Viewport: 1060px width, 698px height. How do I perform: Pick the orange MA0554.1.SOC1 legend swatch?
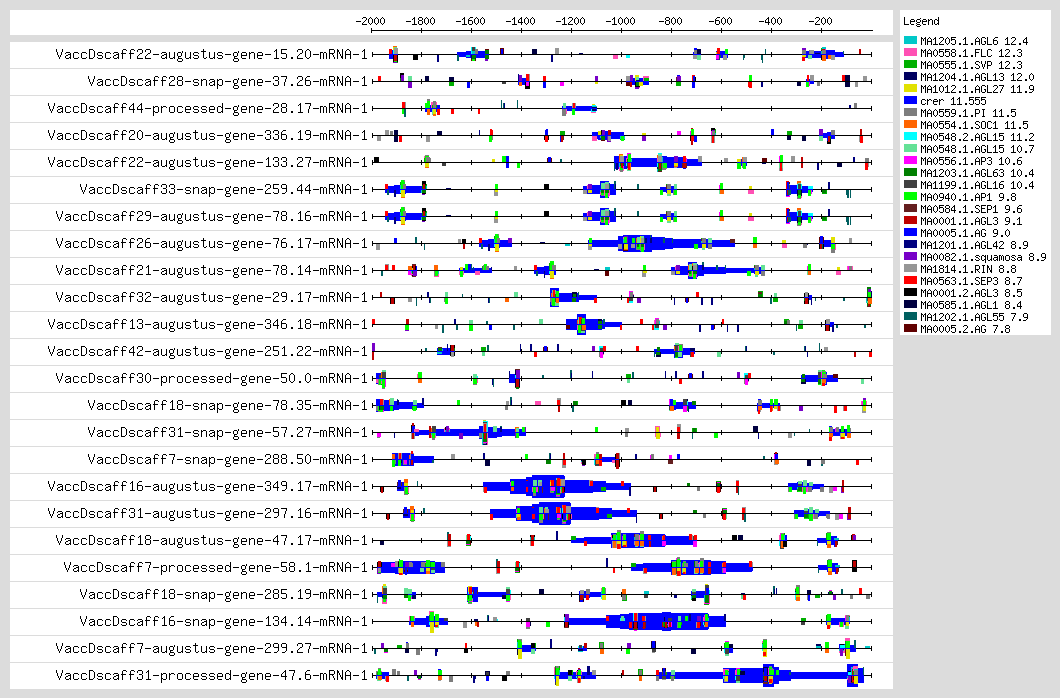[910, 125]
